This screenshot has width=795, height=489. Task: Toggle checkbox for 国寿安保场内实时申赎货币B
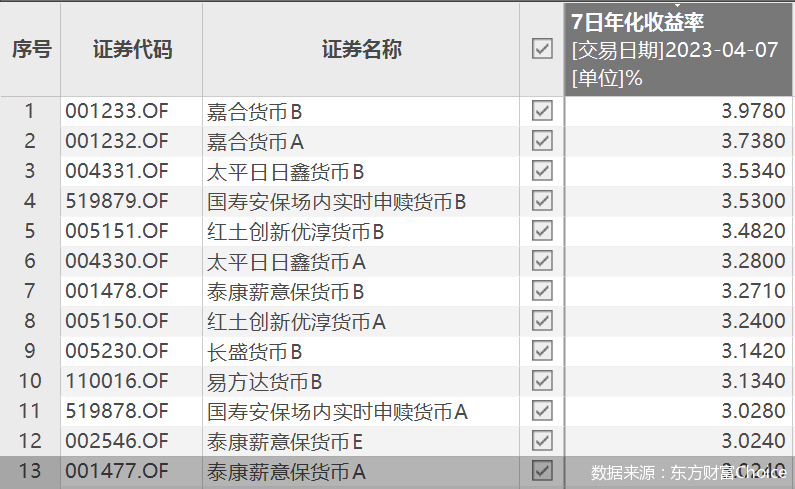tap(542, 201)
